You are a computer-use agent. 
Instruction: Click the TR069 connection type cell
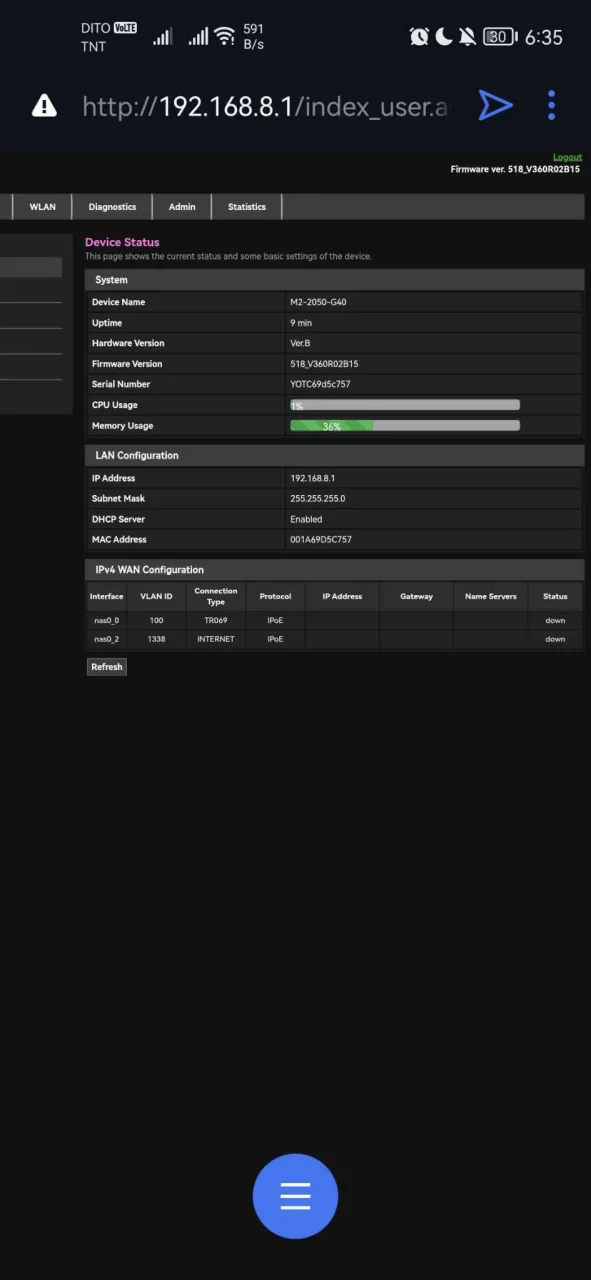pos(216,621)
